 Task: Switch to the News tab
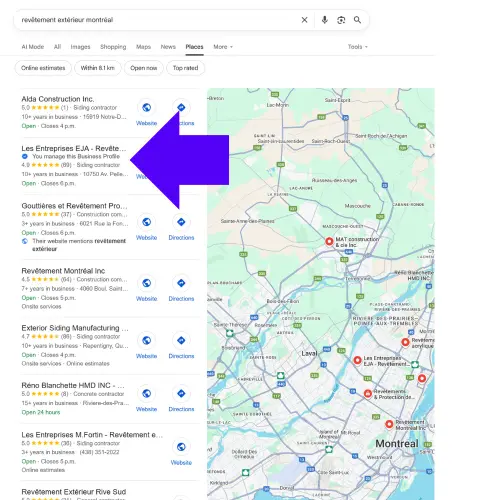point(168,47)
